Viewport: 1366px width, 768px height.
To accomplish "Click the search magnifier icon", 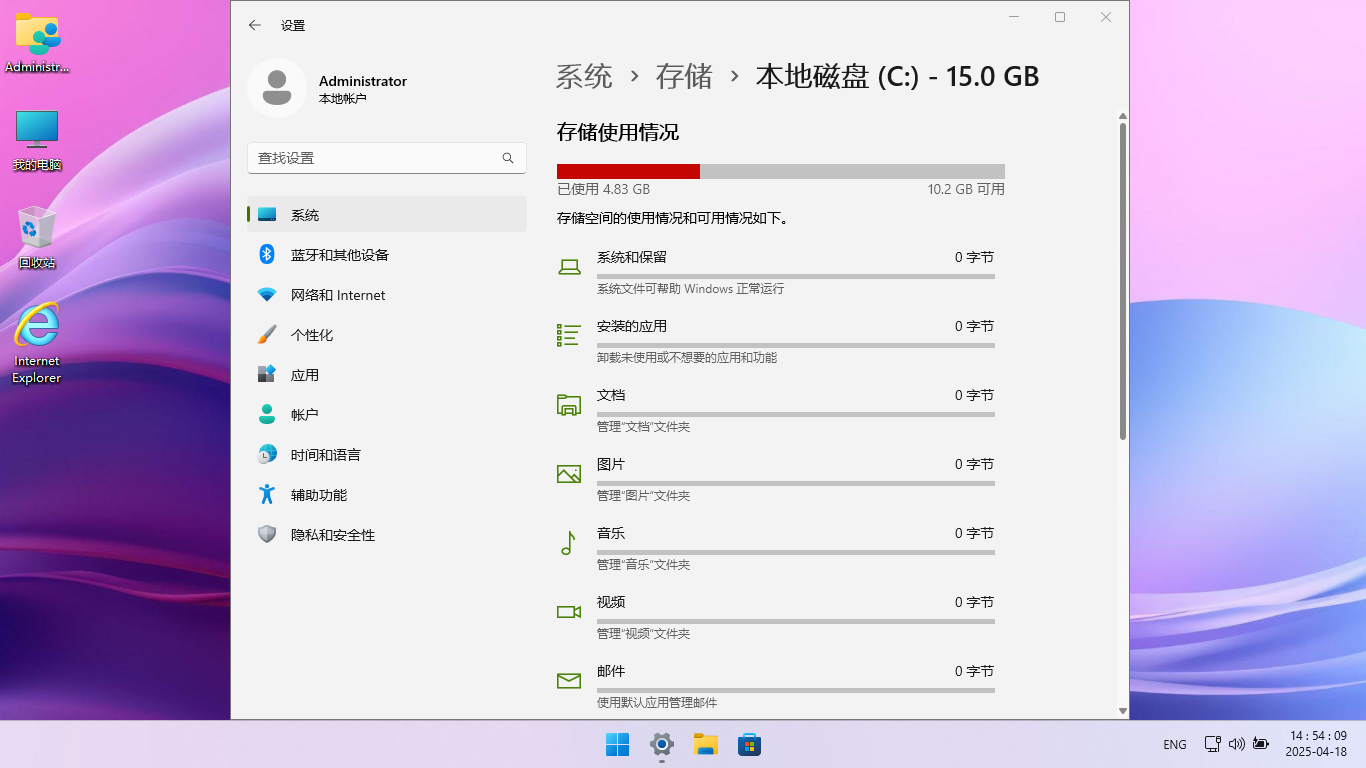I will [x=508, y=158].
